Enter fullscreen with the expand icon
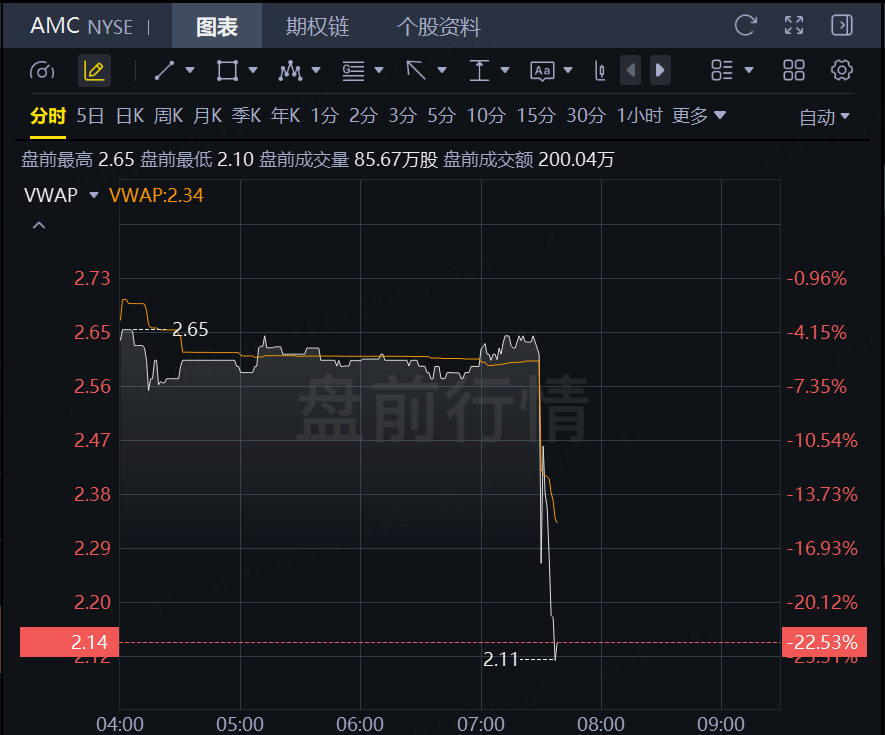Image resolution: width=885 pixels, height=735 pixels. [x=794, y=25]
